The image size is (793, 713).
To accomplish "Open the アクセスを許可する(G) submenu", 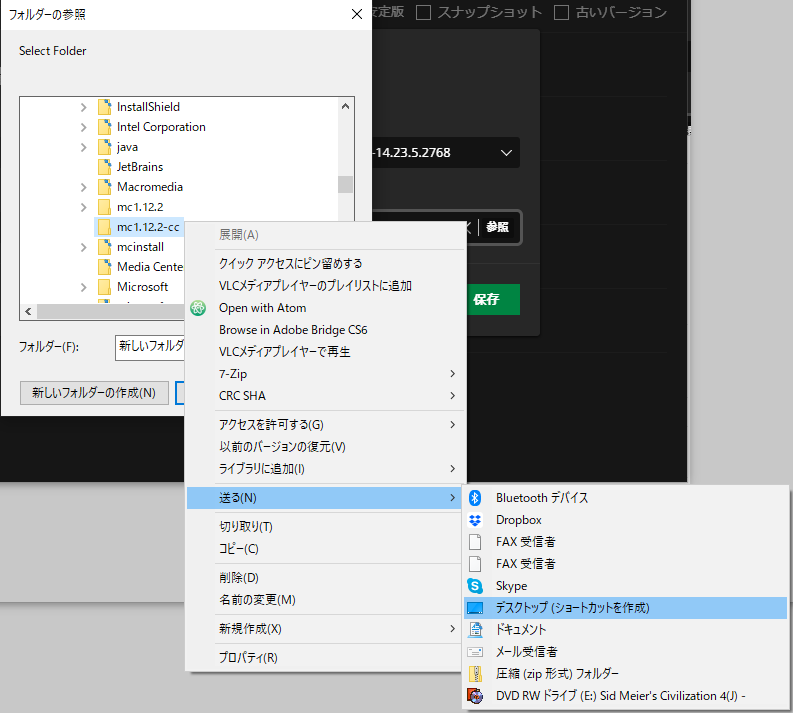I will point(326,425).
